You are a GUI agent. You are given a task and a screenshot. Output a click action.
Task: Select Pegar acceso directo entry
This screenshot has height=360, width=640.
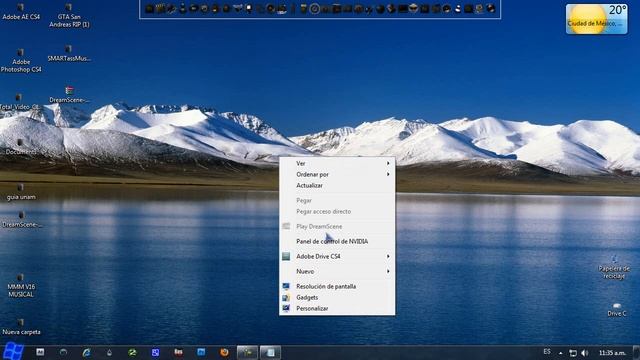point(337,211)
